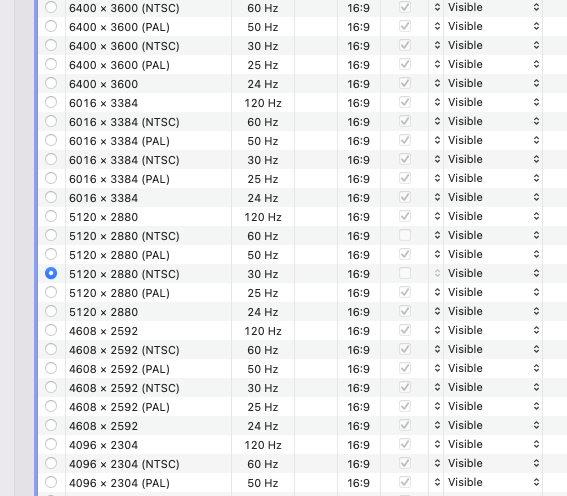The width and height of the screenshot is (567, 496).
Task: Click the small up-down arrows beside 6016 × 3384 (NTSC) 60 Hz checkbox
Action: [x=438, y=121]
